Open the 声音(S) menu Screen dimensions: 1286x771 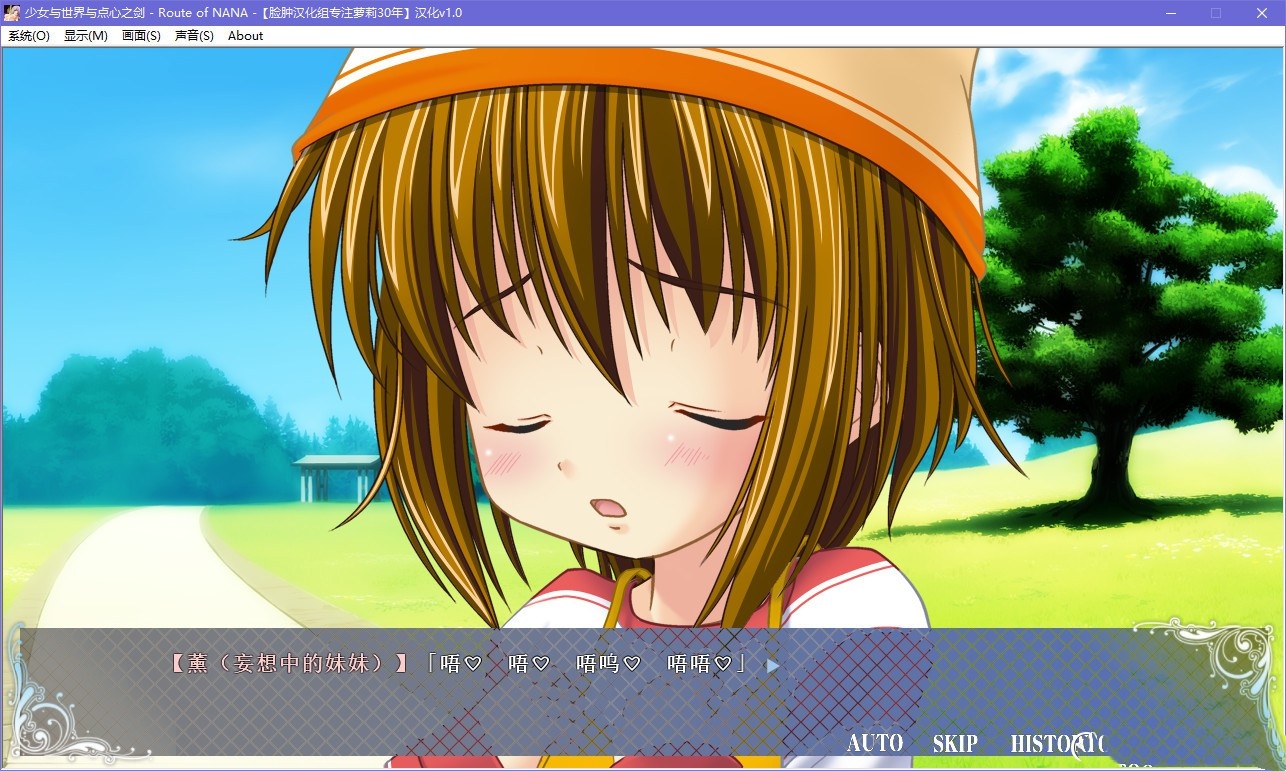pyautogui.click(x=194, y=35)
